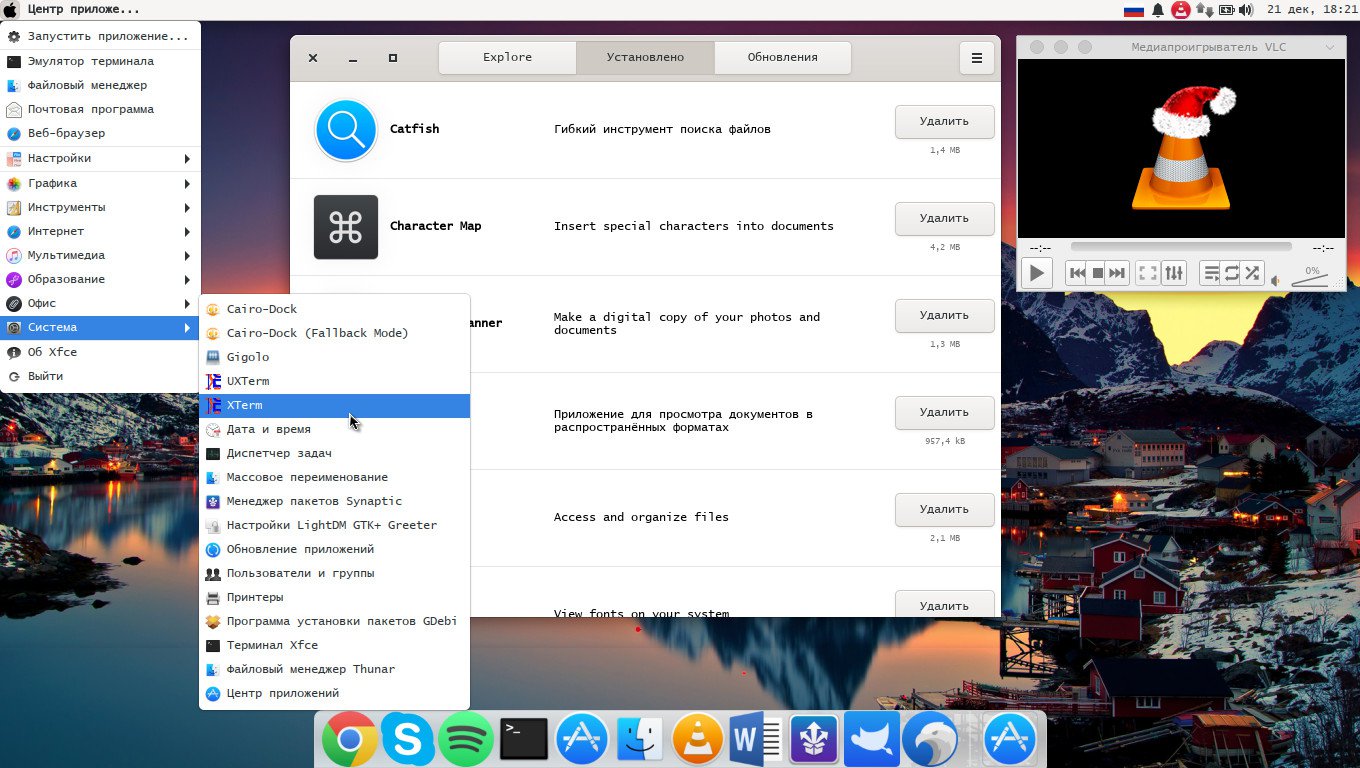Click the VLC cone icon in dock
1360x768 pixels.
point(697,740)
